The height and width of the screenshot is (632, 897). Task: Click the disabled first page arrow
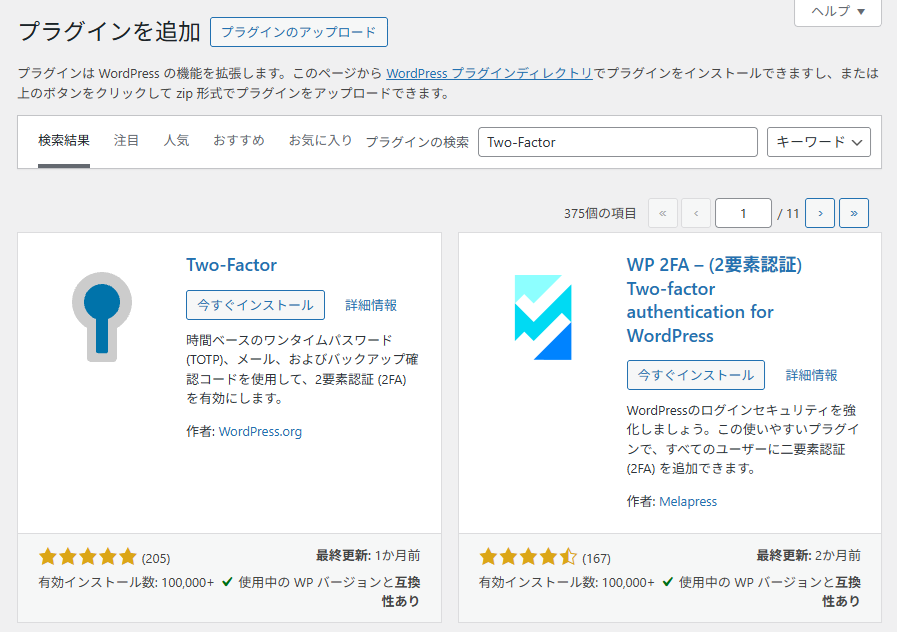click(662, 213)
